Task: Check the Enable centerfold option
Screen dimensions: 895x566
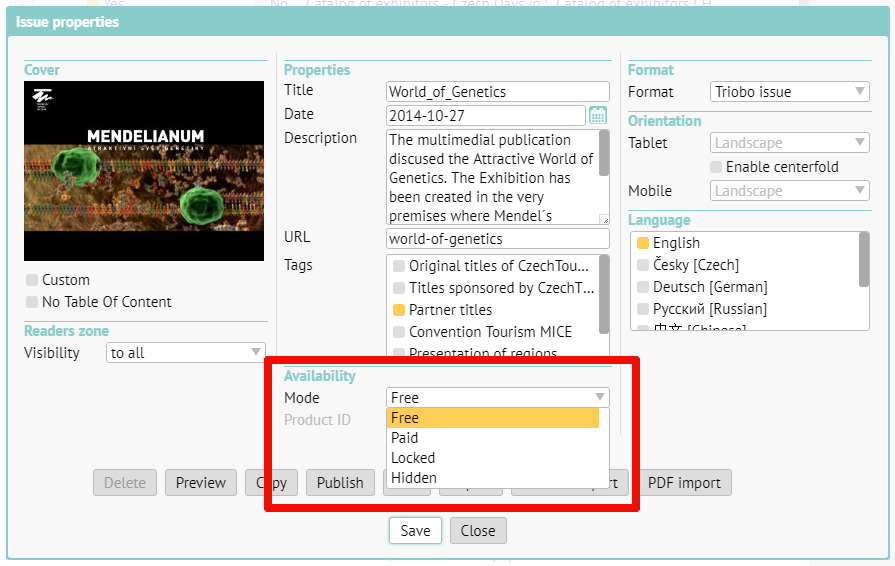Action: (x=715, y=167)
